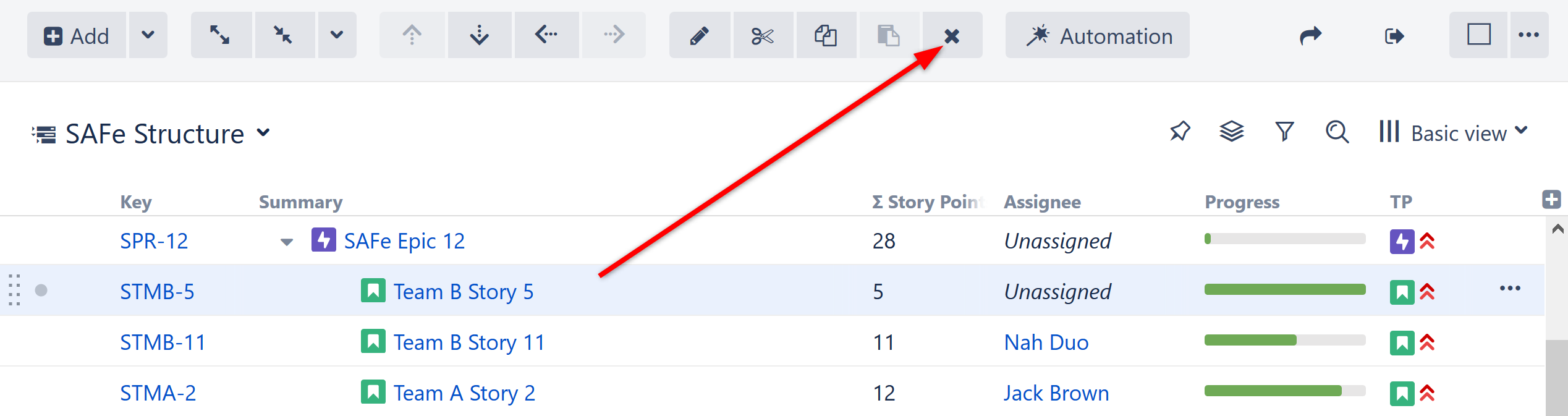Toggle the filter funnel icon
This screenshot has height=416, width=1568.
pyautogui.click(x=1284, y=132)
